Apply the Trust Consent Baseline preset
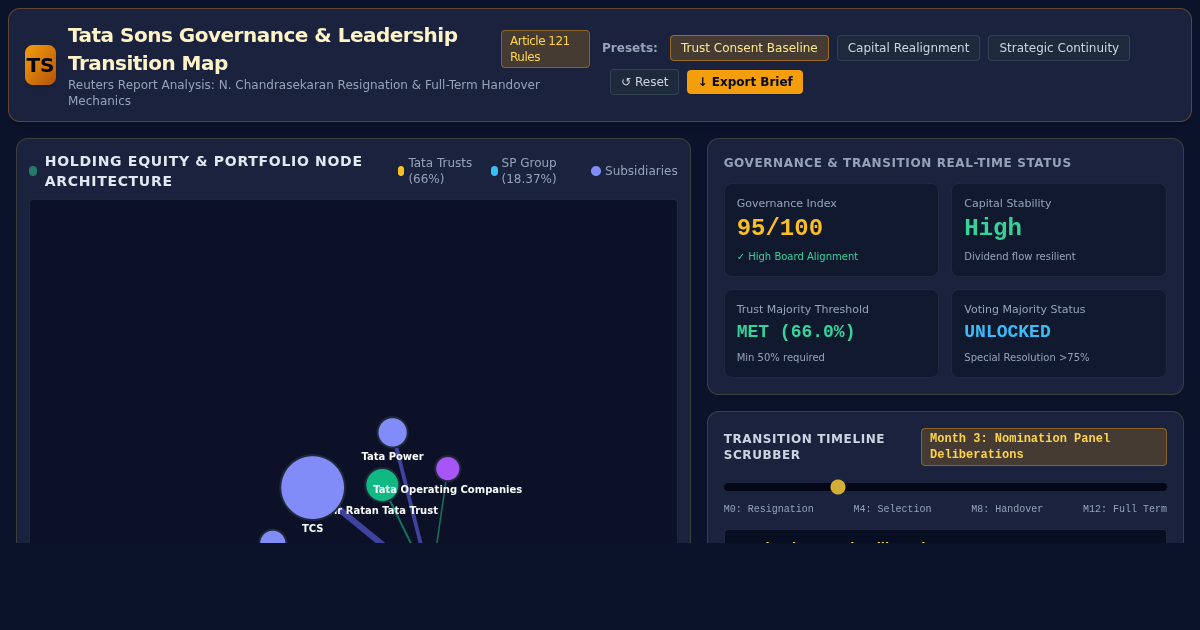The image size is (1200, 630). click(749, 48)
